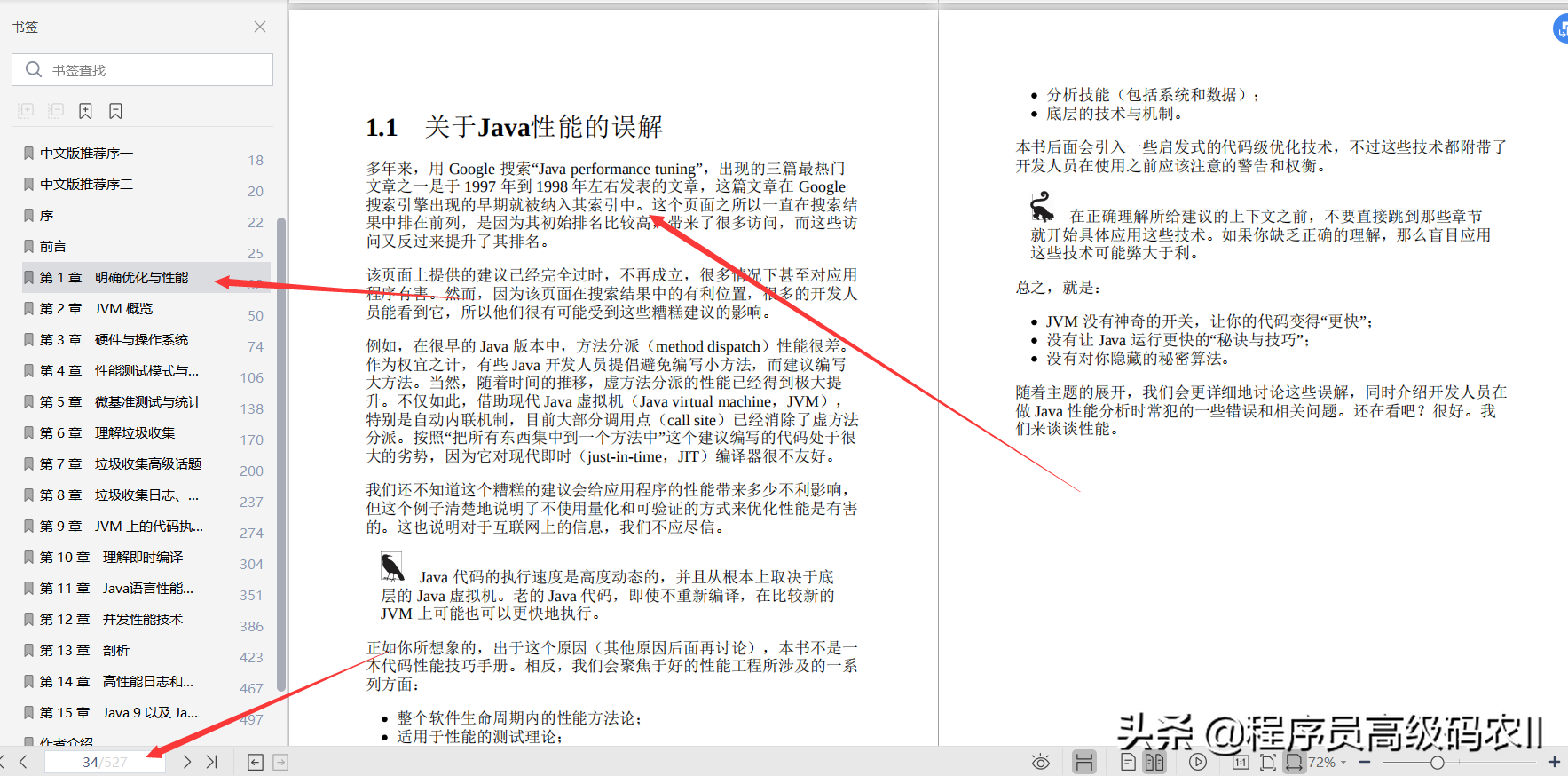Click the add bookmark icon

tap(85, 111)
